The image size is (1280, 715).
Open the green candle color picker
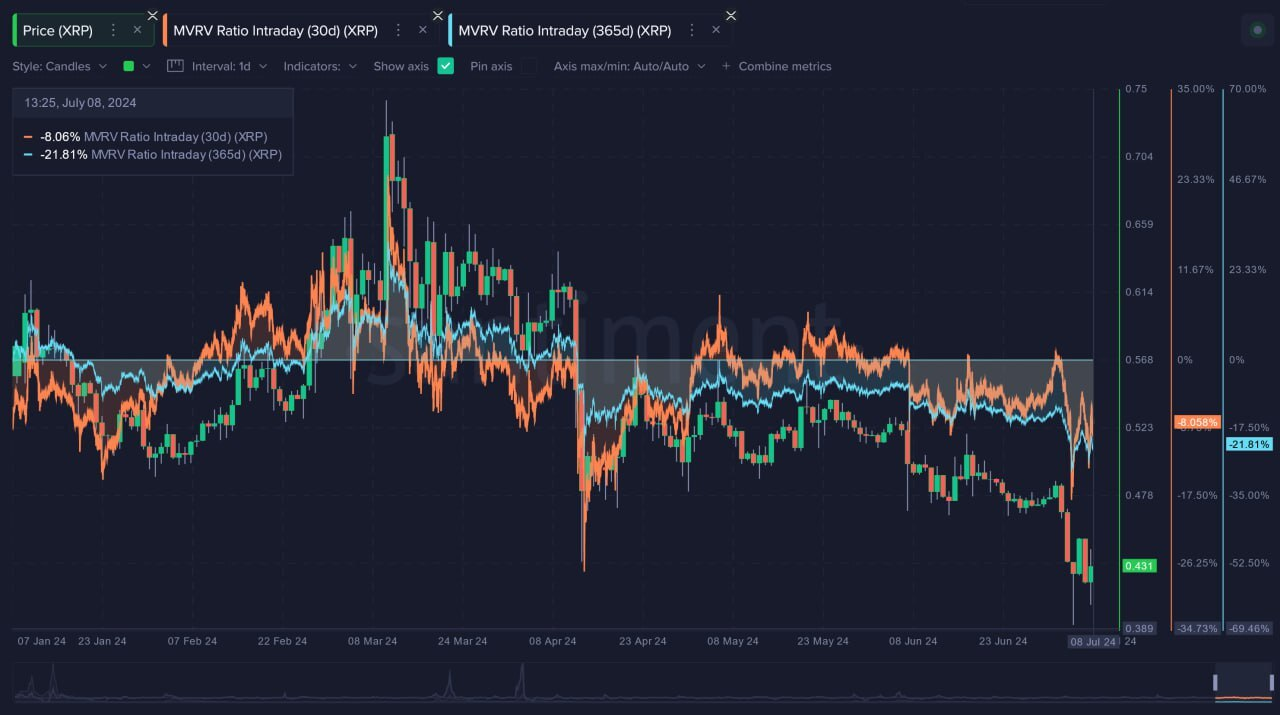click(136, 66)
